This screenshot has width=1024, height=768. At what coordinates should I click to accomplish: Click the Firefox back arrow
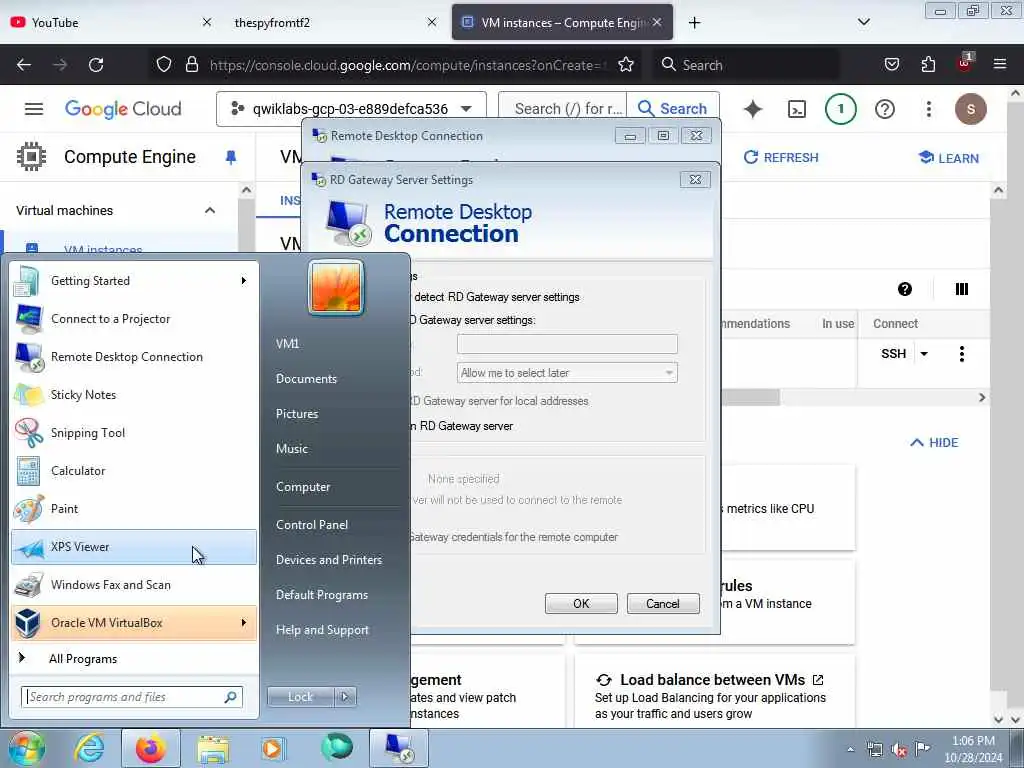point(24,65)
